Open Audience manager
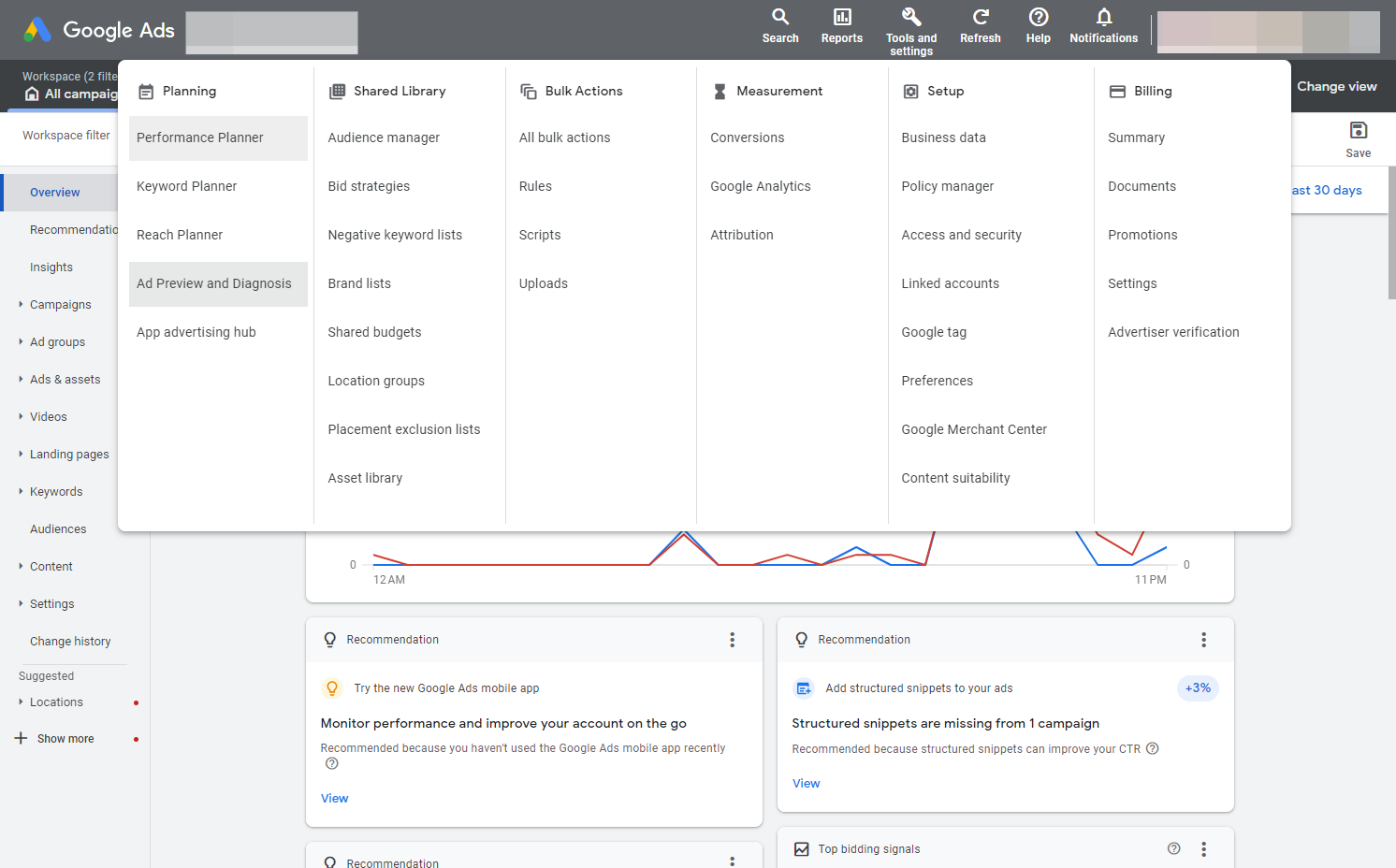The width and height of the screenshot is (1396, 868). click(384, 137)
